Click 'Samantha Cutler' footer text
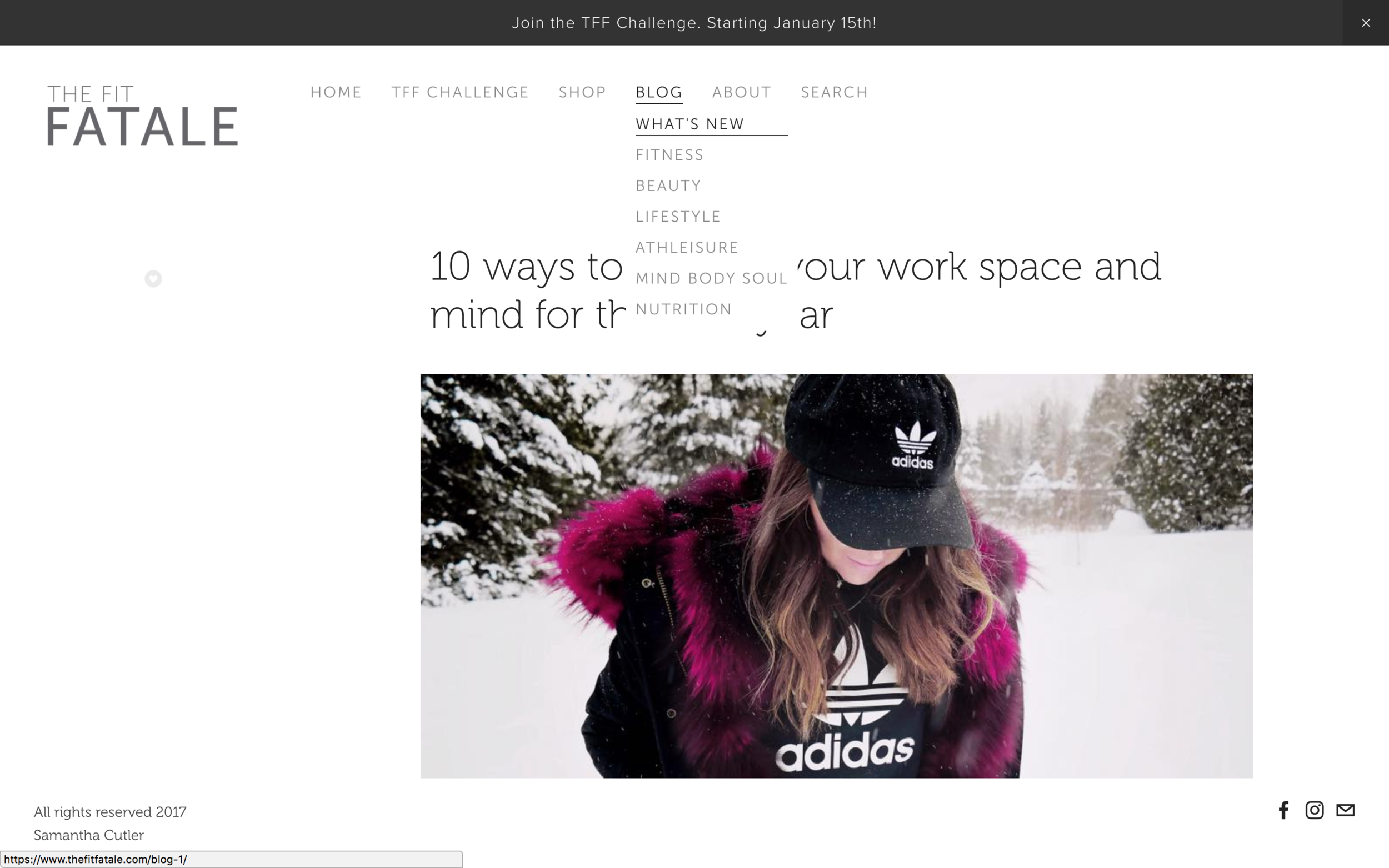 coord(88,835)
